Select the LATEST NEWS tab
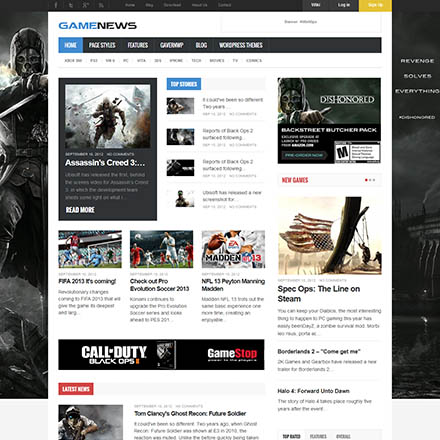Viewport: 440px width, 440px height. [x=76, y=389]
